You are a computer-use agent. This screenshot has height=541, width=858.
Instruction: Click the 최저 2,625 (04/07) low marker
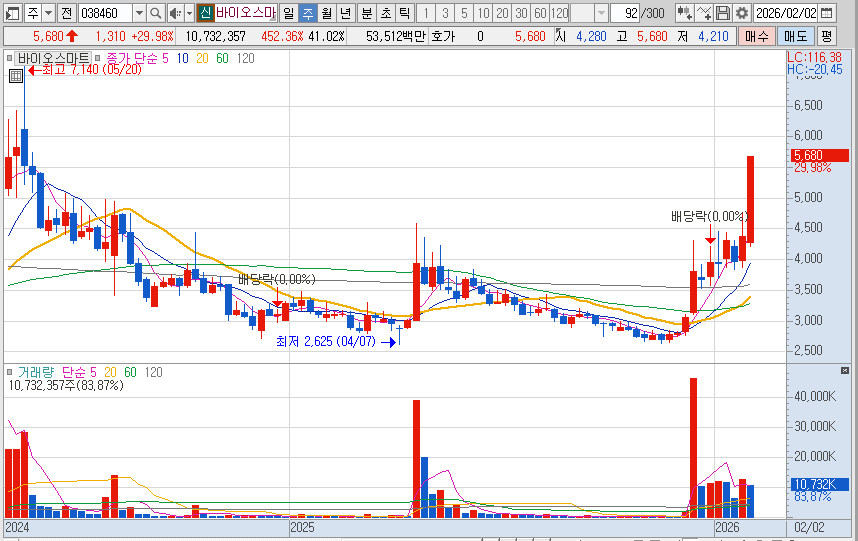tap(336, 342)
